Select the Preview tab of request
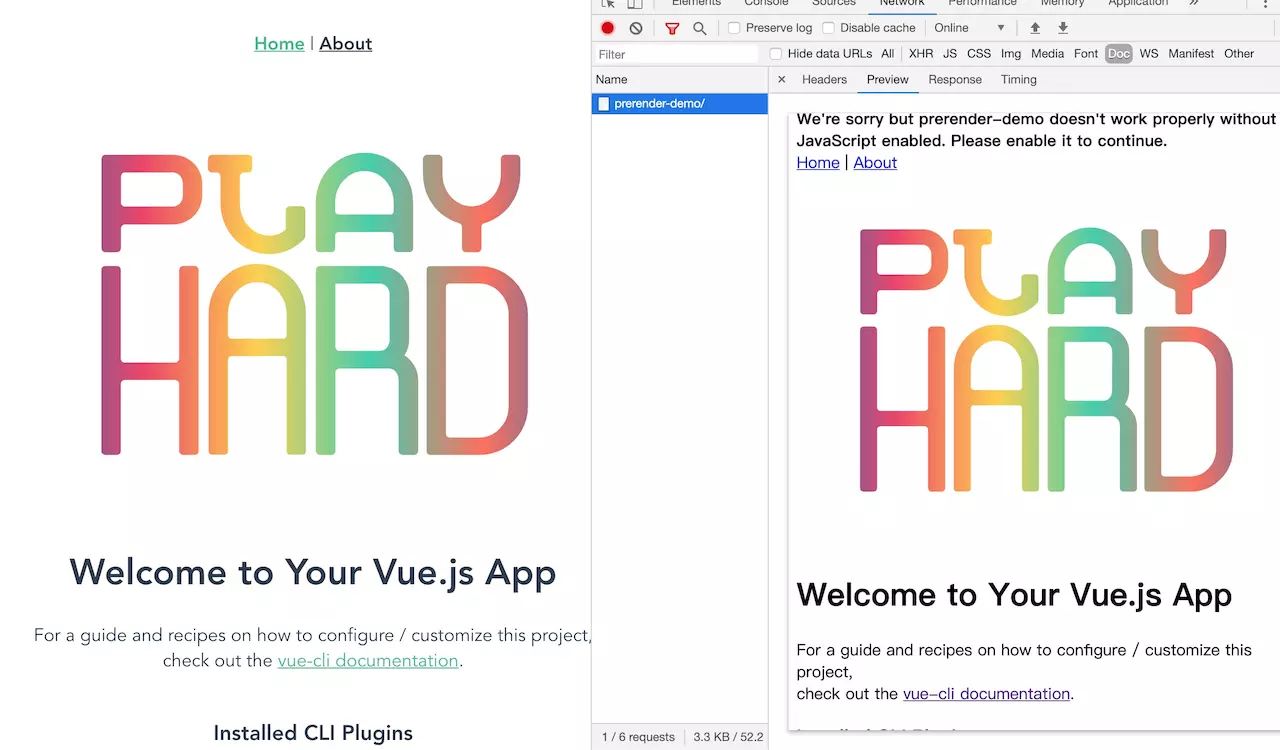 888,79
